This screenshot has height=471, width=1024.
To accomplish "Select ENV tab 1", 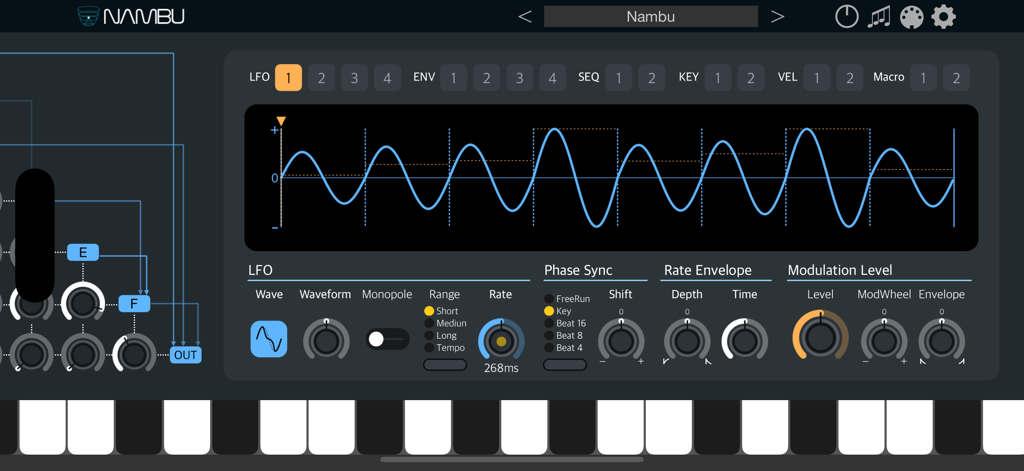I will (x=453, y=78).
